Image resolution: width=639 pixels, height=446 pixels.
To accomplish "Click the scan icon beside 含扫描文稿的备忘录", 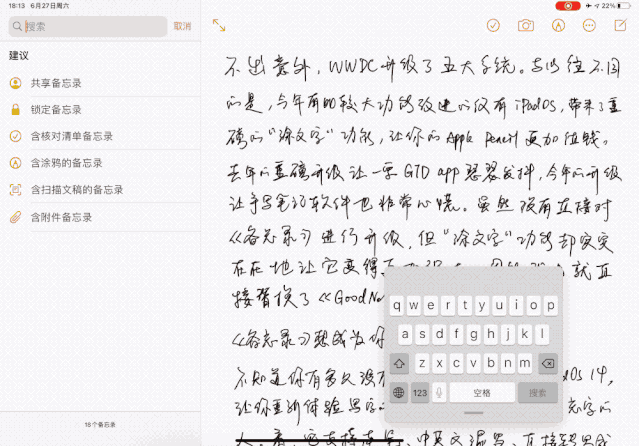I will 15,190.
